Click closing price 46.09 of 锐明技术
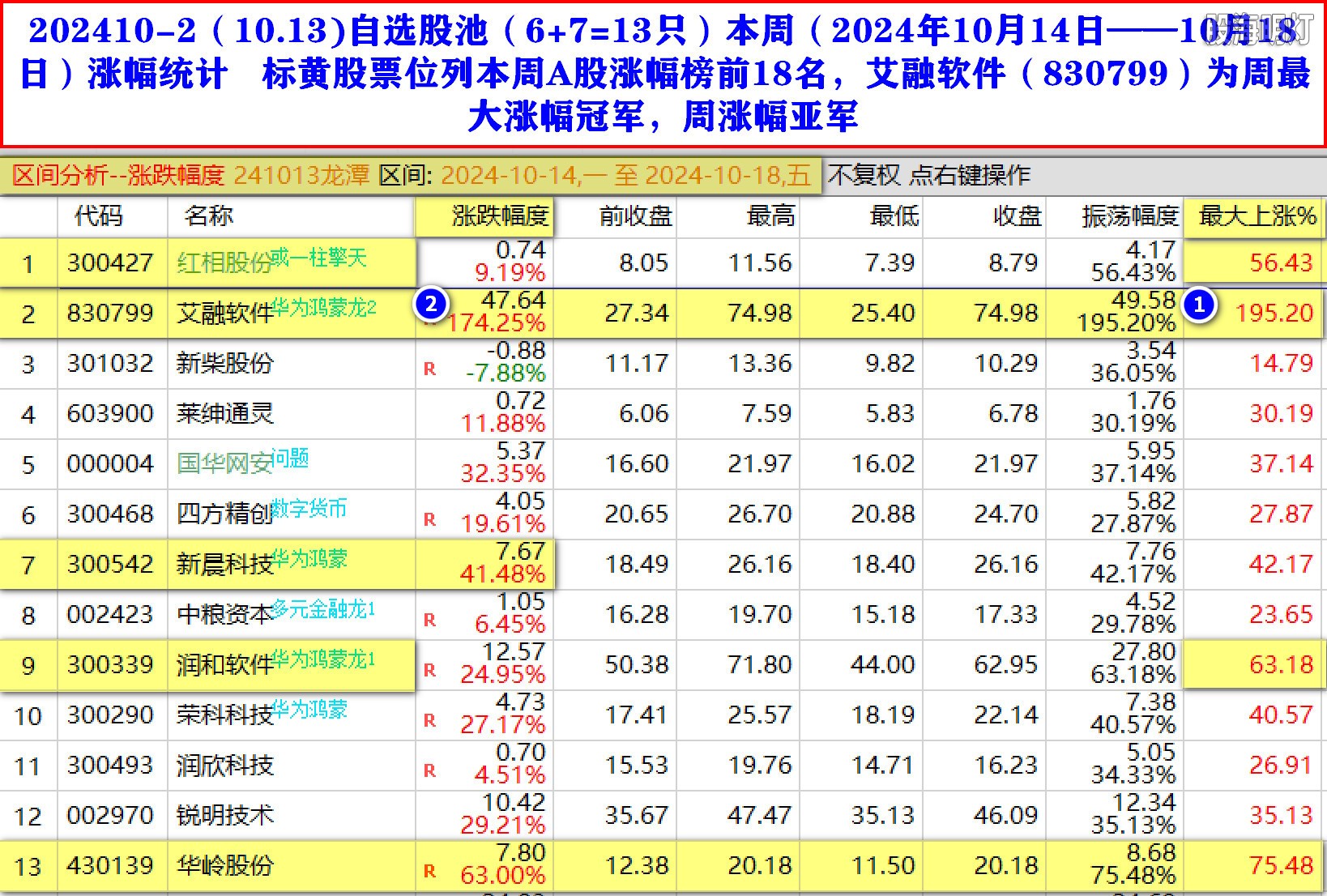This screenshot has width=1327, height=896. (x=1005, y=816)
